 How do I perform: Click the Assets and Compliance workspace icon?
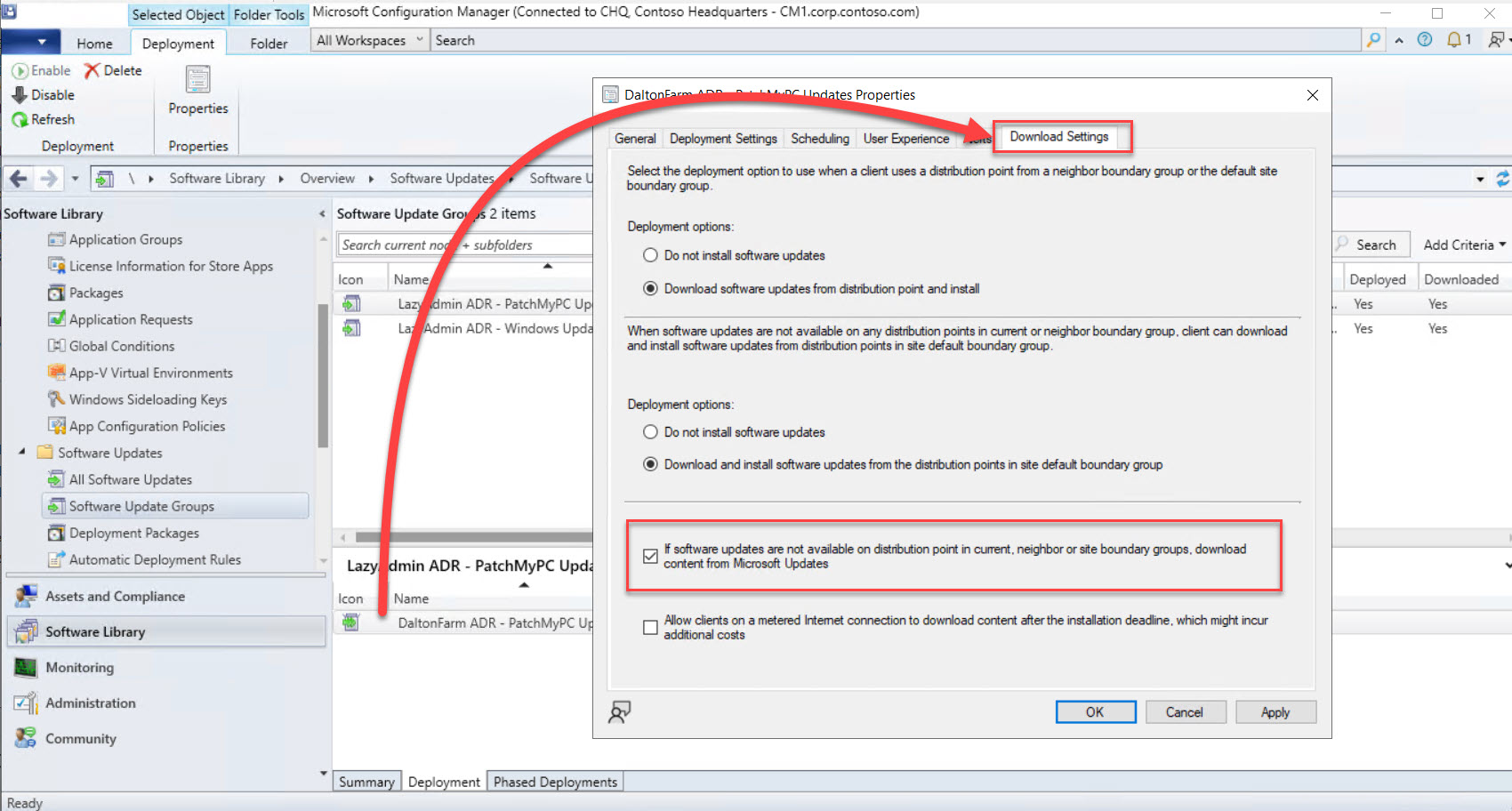[26, 596]
